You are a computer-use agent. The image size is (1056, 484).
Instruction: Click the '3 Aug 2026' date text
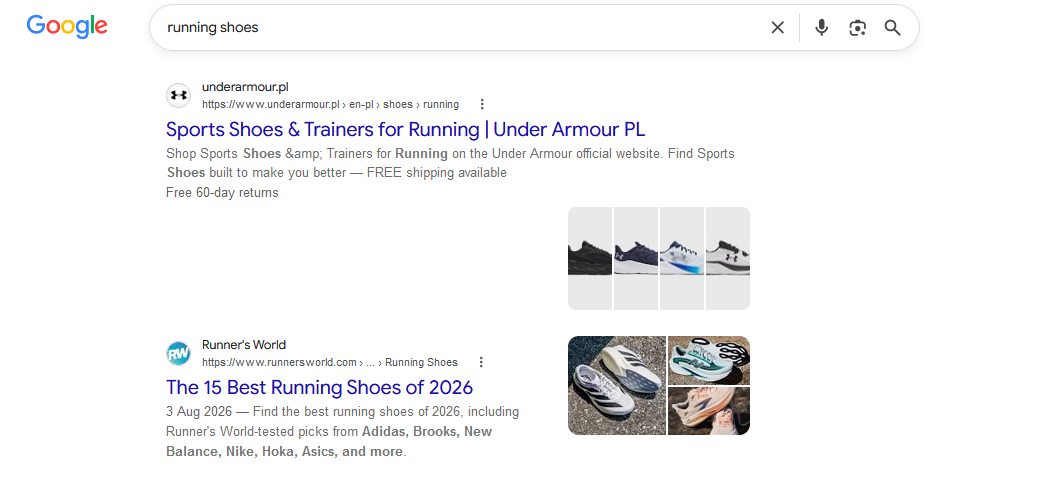tap(199, 411)
